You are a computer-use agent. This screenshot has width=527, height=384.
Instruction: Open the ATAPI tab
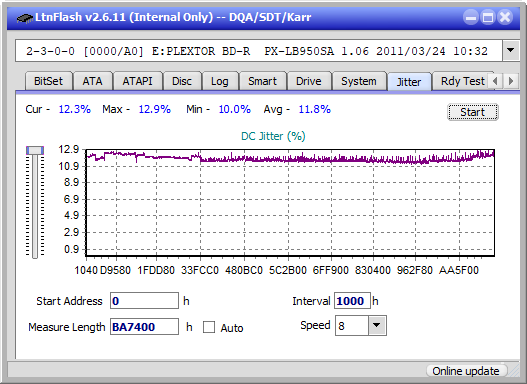137,81
